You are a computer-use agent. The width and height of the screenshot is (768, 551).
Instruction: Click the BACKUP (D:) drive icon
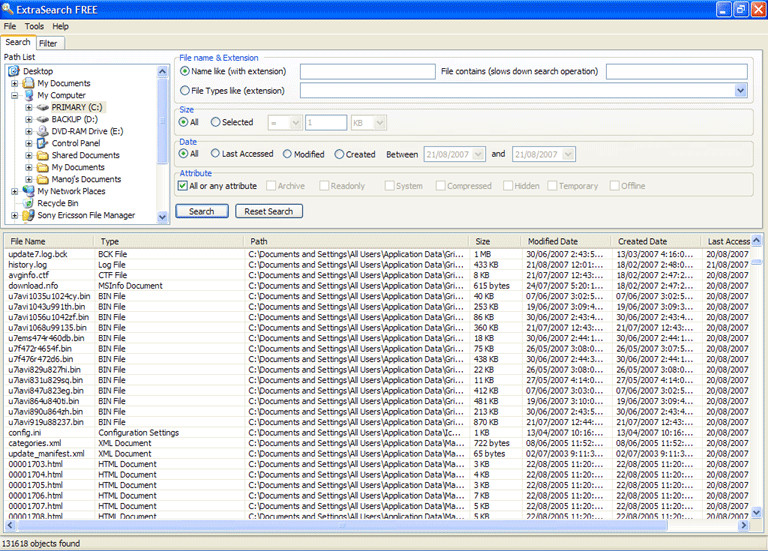43,119
